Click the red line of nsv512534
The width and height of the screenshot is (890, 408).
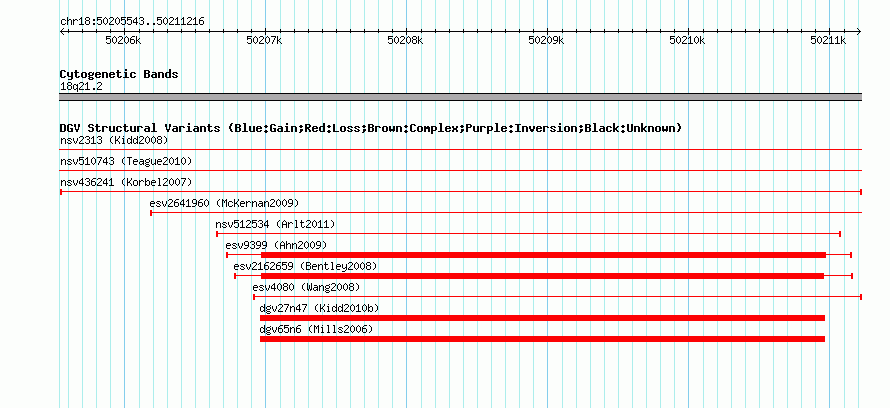pos(528,234)
